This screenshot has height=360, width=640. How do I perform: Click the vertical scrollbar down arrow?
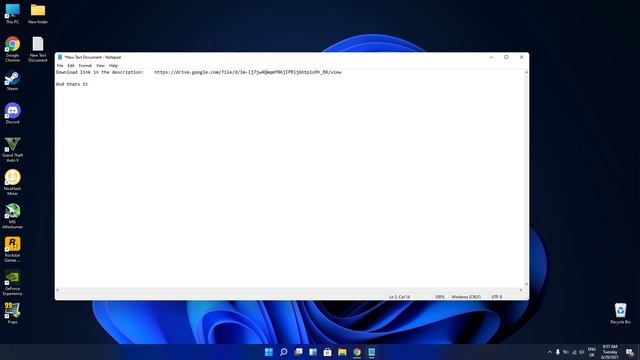pyautogui.click(x=526, y=284)
